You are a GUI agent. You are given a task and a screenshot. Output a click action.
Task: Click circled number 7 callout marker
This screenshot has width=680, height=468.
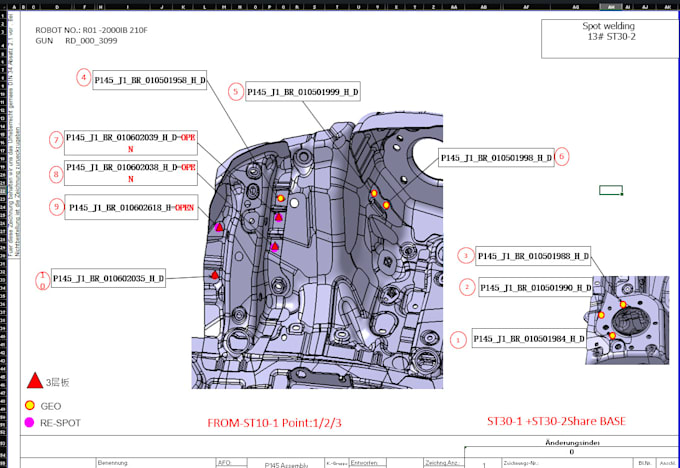(x=56, y=140)
